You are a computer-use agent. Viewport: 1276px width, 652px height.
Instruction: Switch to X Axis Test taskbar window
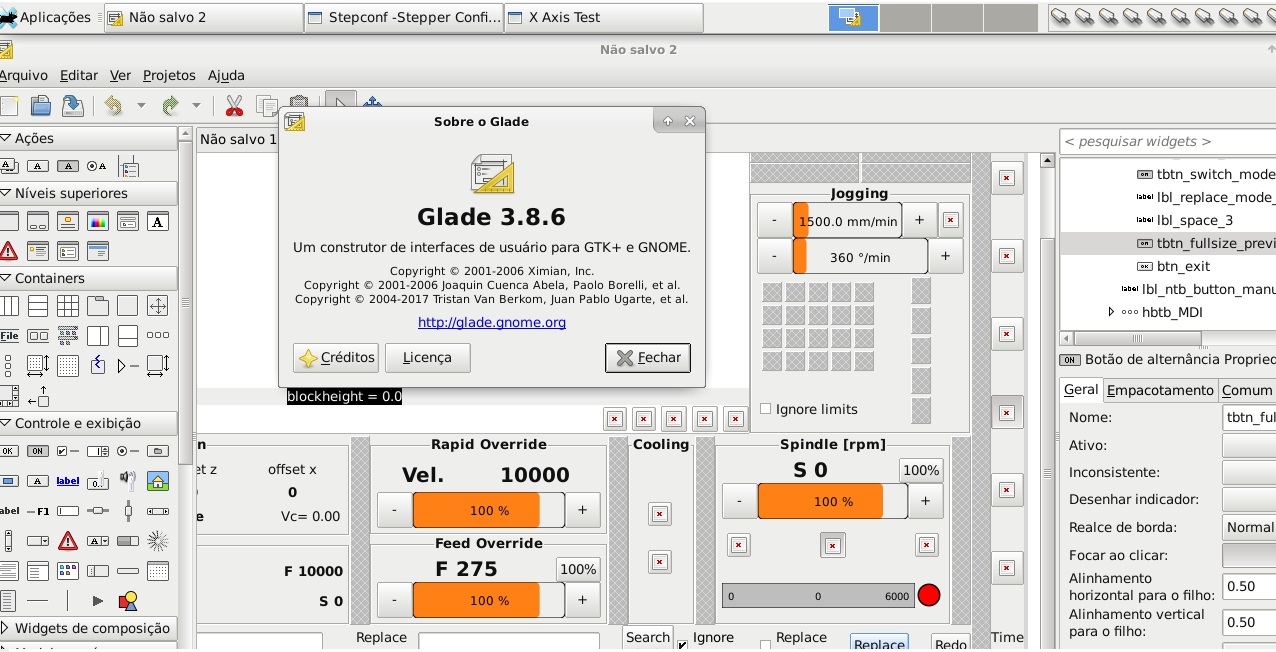(x=603, y=17)
